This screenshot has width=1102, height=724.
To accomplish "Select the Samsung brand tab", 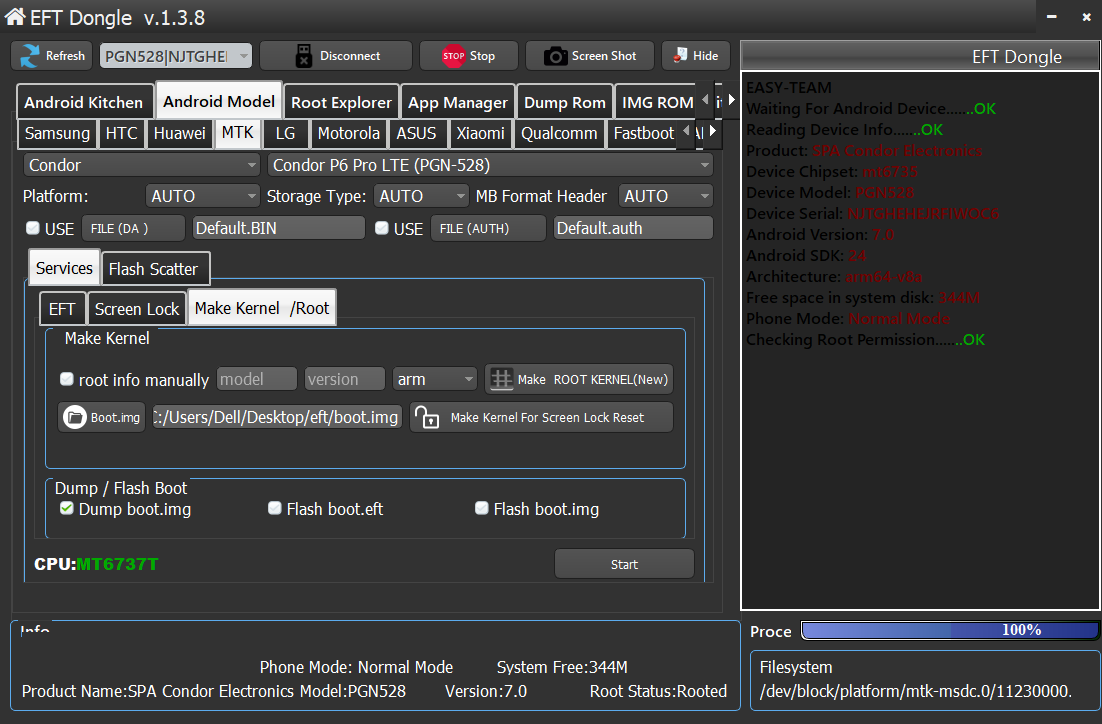I will point(58,133).
